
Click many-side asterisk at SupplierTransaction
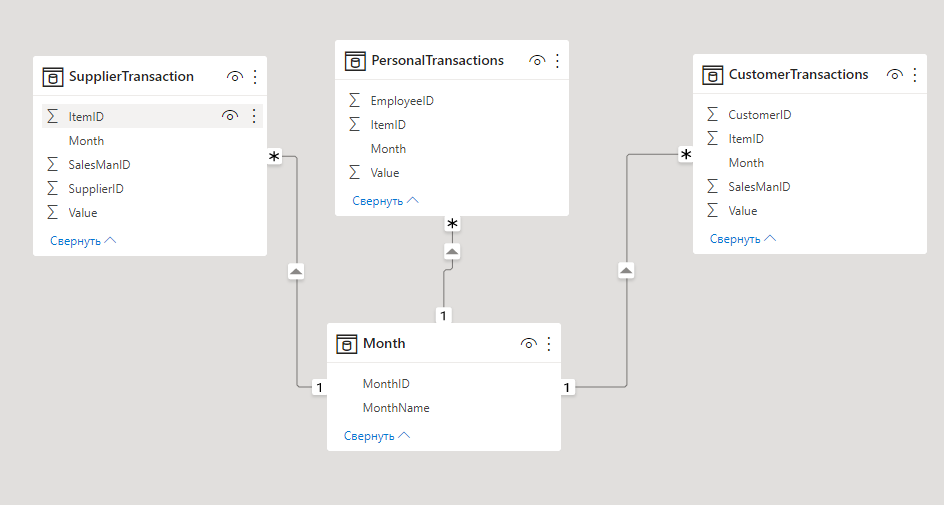[x=275, y=156]
